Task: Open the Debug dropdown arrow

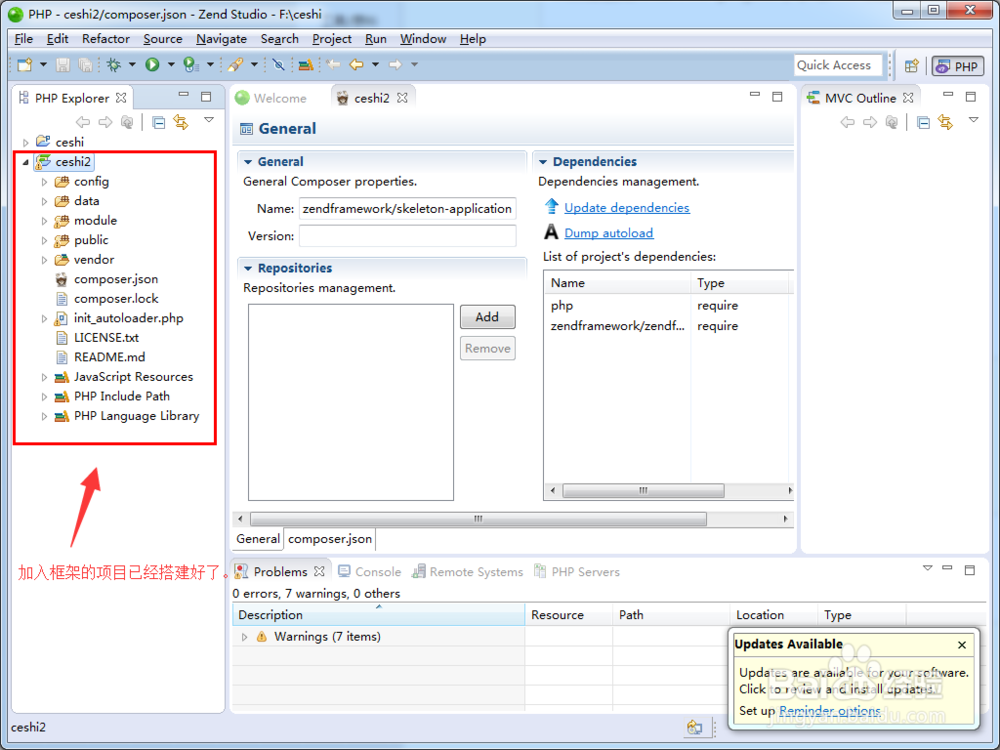Action: (x=132, y=64)
